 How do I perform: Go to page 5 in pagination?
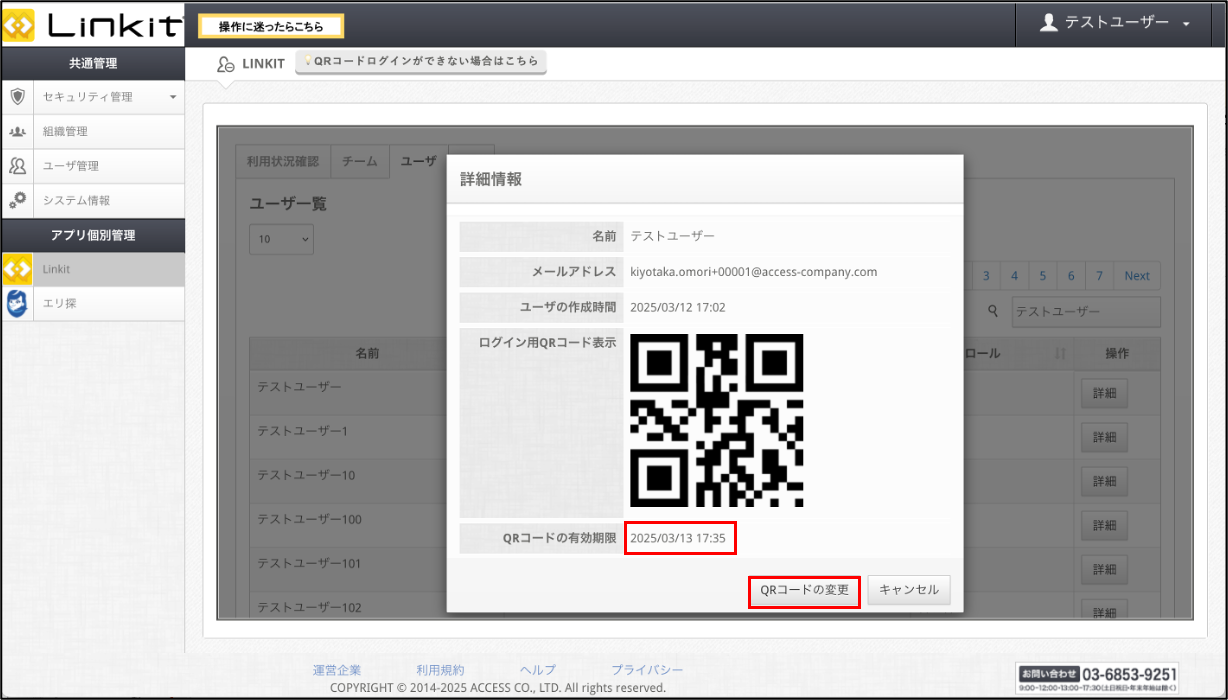(x=1042, y=276)
